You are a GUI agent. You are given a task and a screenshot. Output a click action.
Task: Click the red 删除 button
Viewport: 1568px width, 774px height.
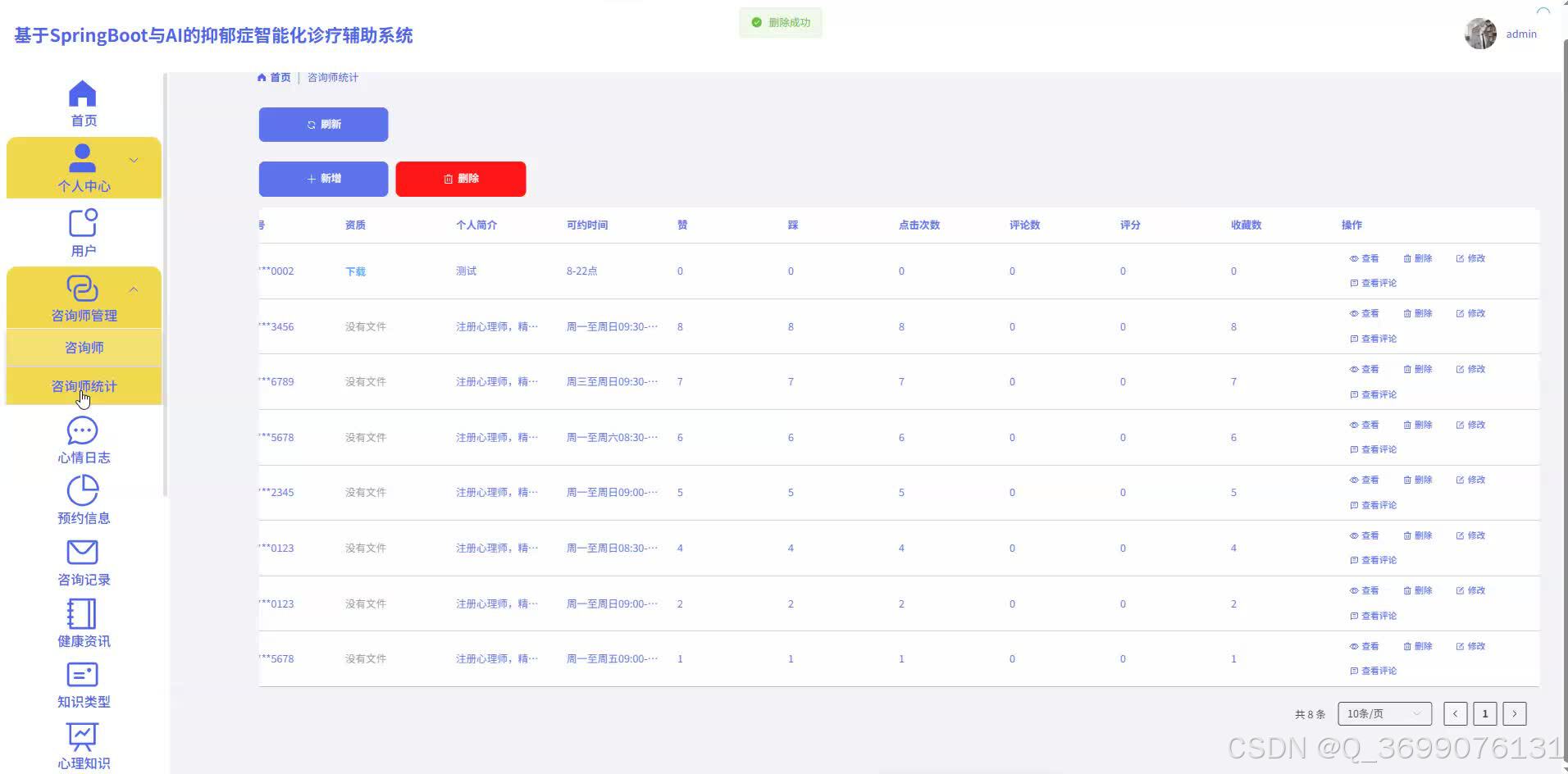click(461, 179)
